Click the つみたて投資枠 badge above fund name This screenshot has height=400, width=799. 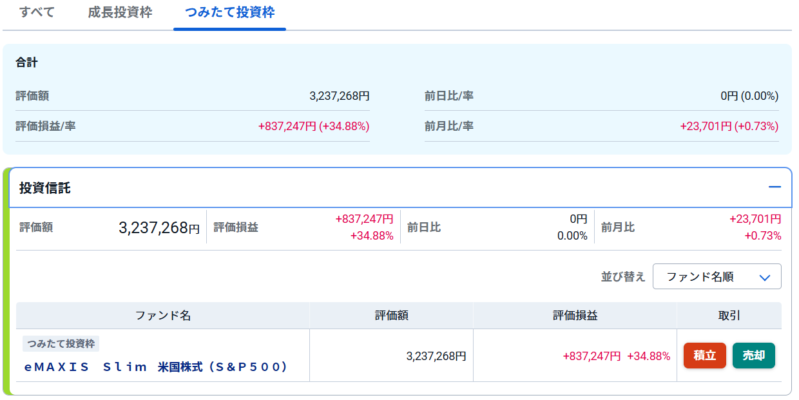click(x=60, y=344)
